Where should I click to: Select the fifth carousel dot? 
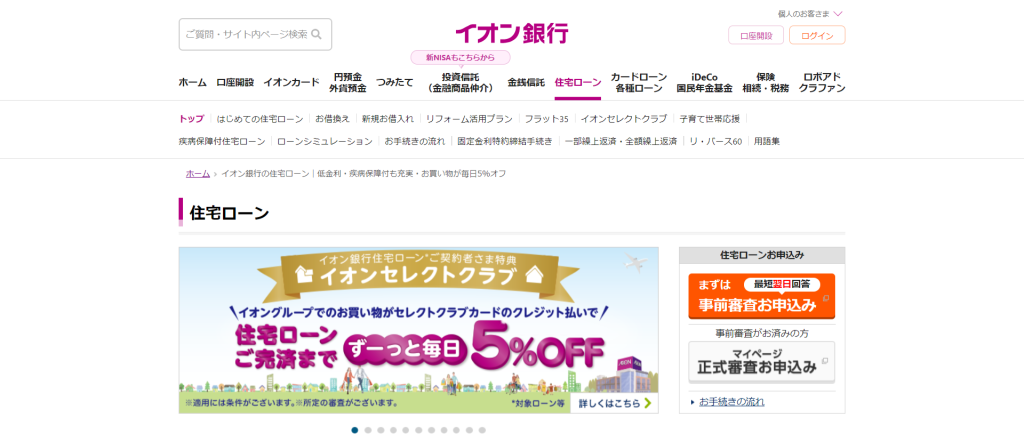(x=406, y=431)
